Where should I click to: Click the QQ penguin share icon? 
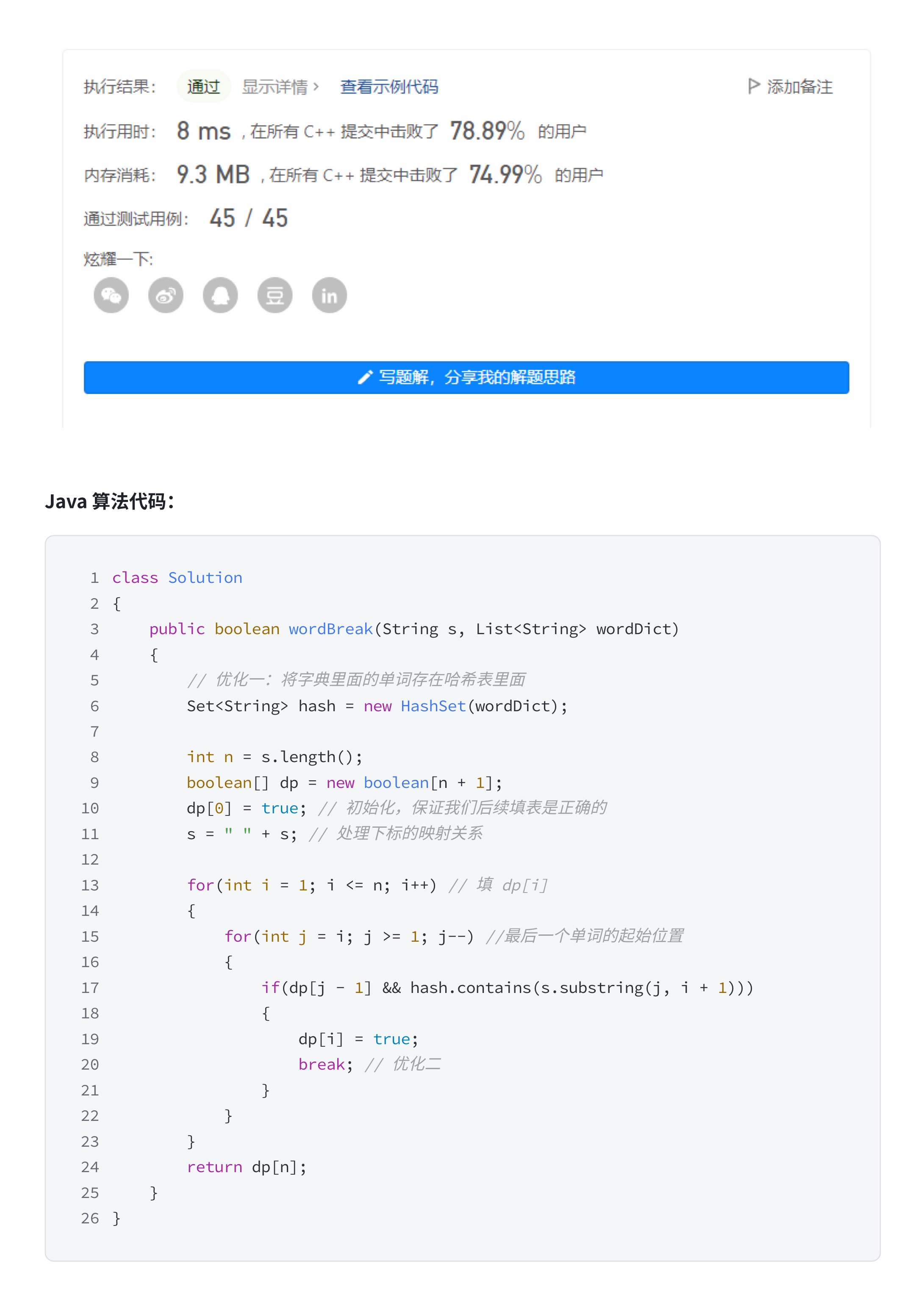[220, 295]
